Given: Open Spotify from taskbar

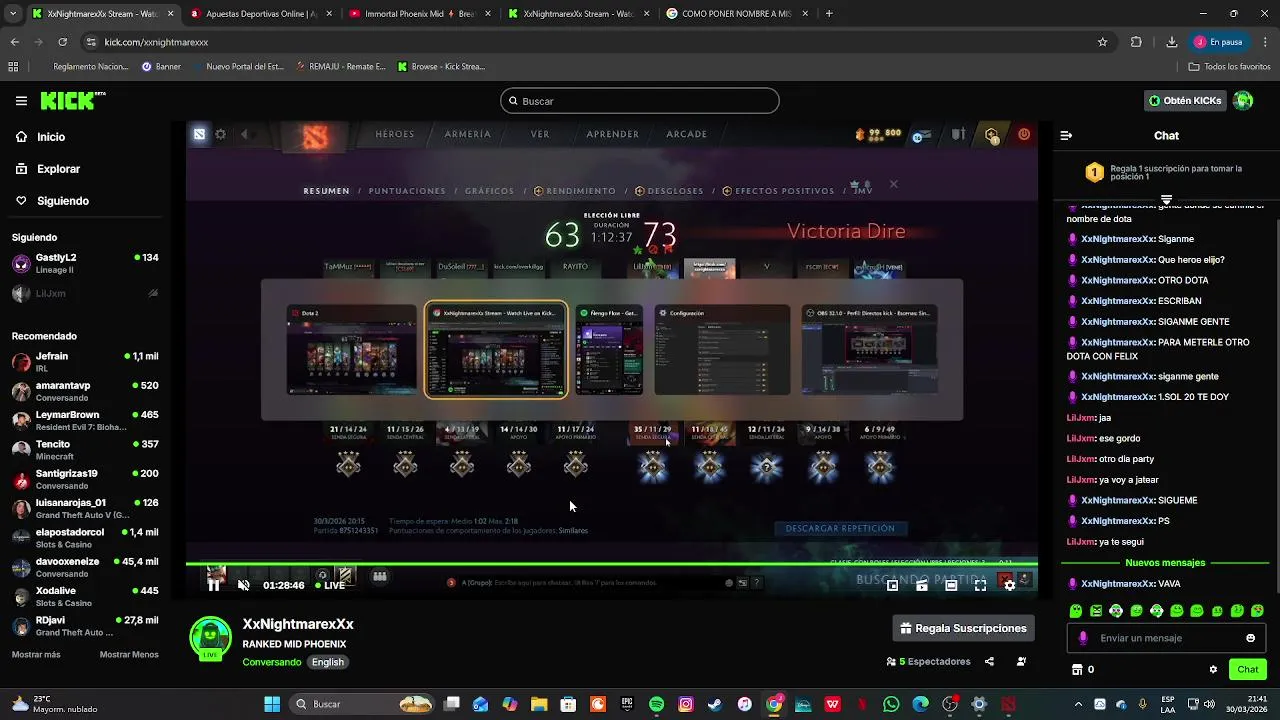Looking at the screenshot, I should [656, 704].
